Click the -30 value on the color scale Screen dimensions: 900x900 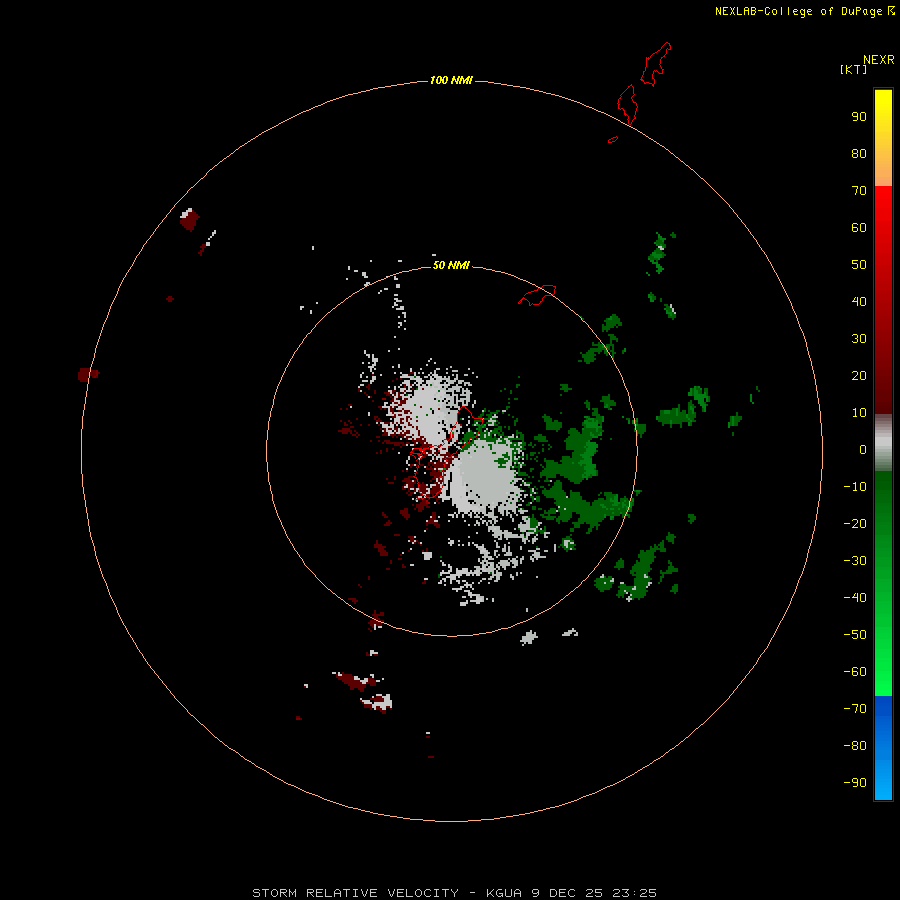855,561
